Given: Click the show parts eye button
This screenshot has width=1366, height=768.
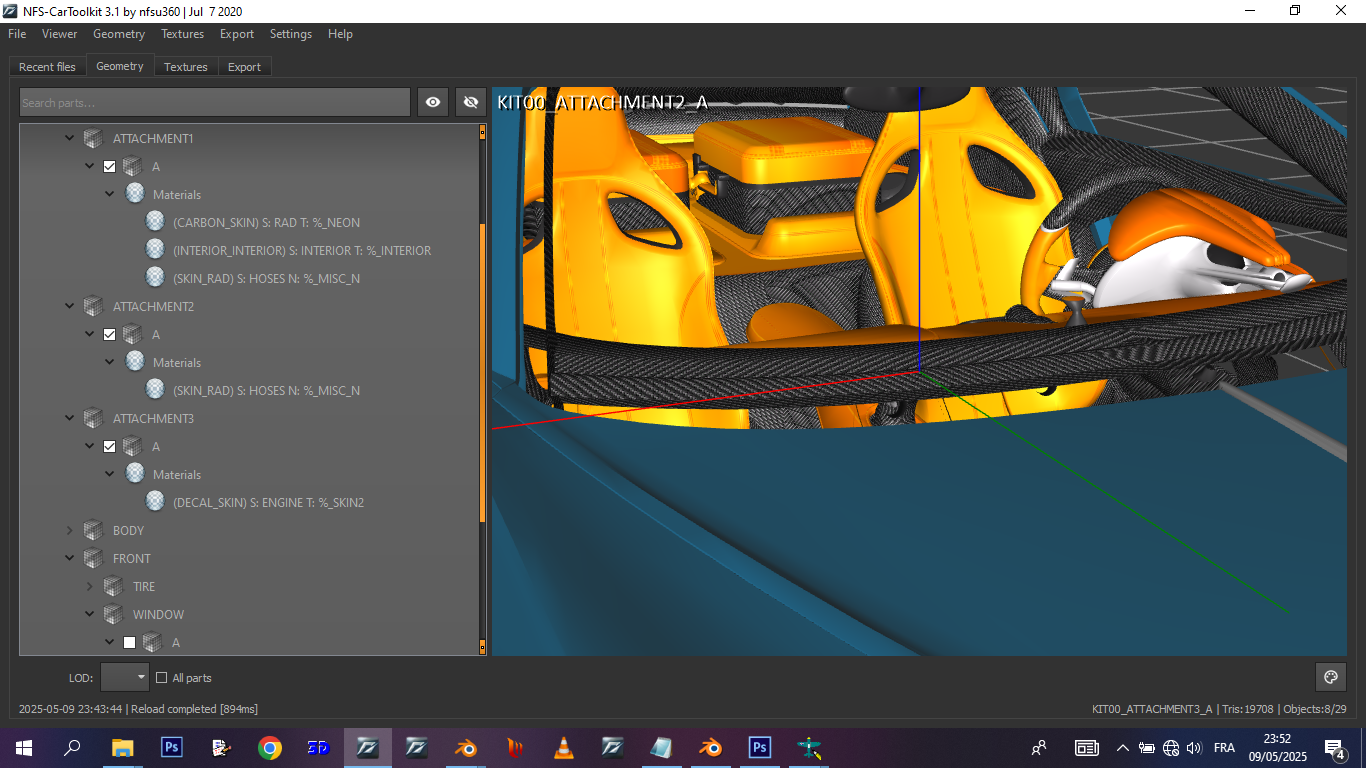Looking at the screenshot, I should pos(433,102).
